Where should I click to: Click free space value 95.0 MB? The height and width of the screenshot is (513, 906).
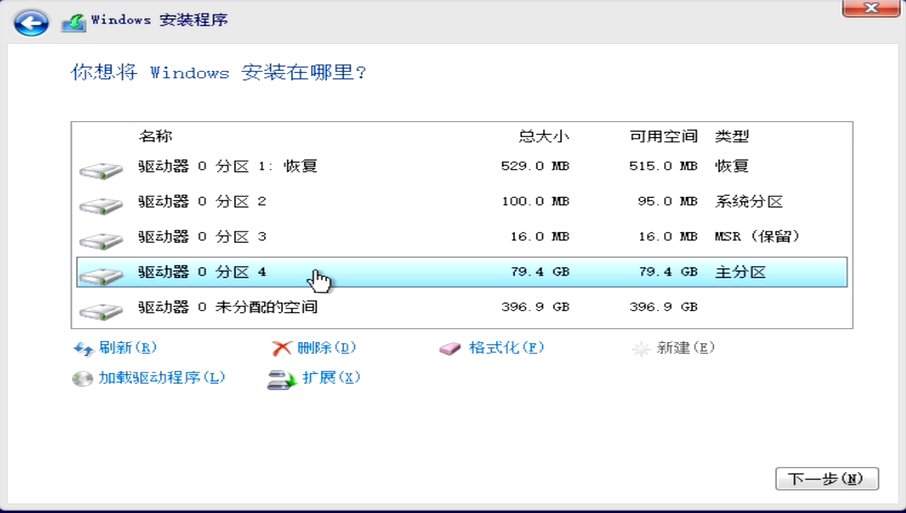pyautogui.click(x=667, y=202)
